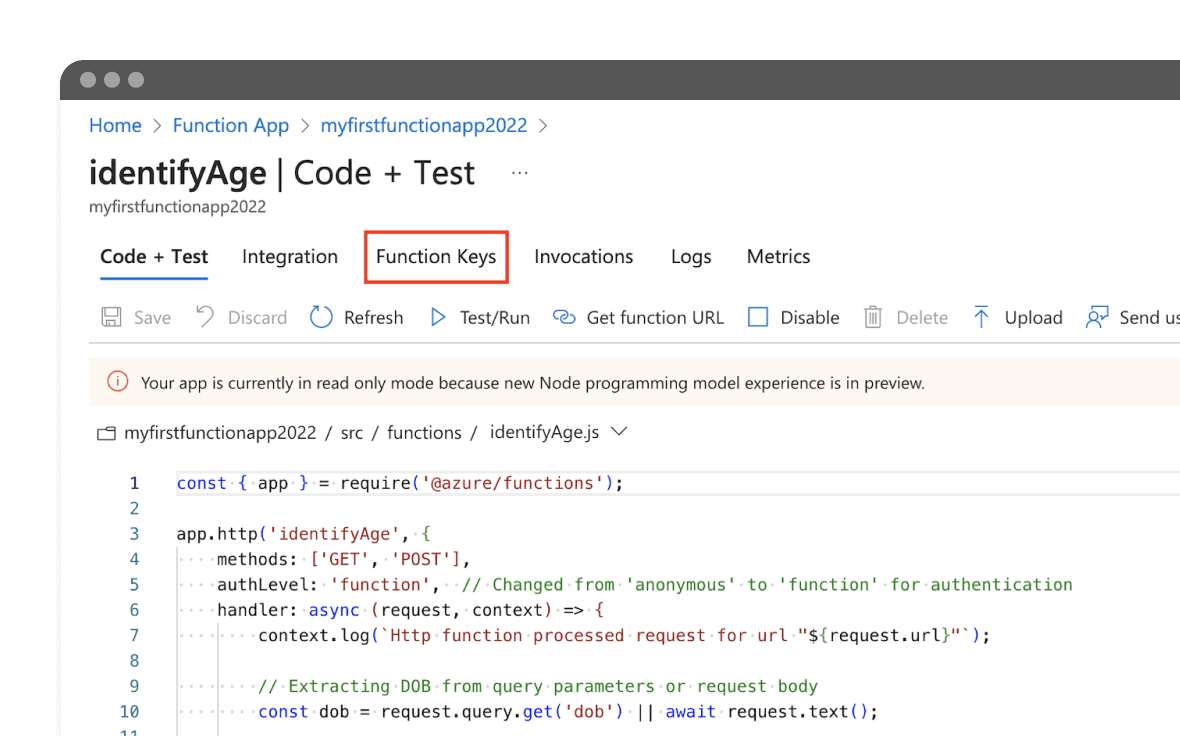Click the Refresh circular arrow icon
This screenshot has height=736, width=1180.
click(x=321, y=317)
